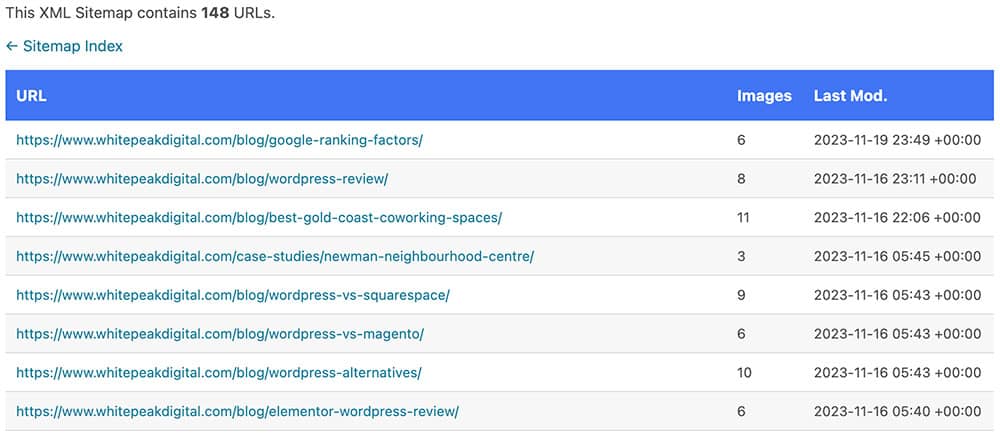Click the bold 148 URL count text

click(x=215, y=13)
